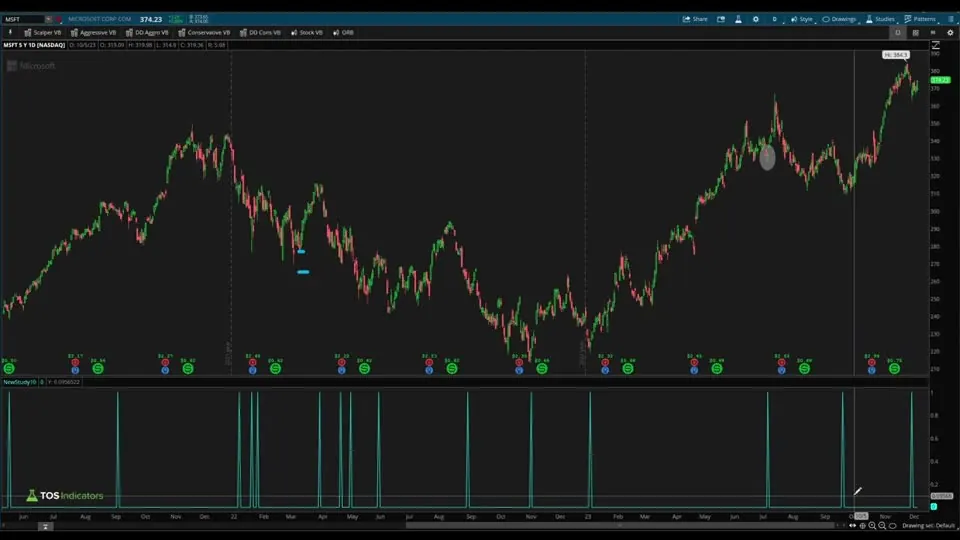Select the Aggressive VB study set
Viewport: 960px width, 540px height.
pyautogui.click(x=93, y=32)
